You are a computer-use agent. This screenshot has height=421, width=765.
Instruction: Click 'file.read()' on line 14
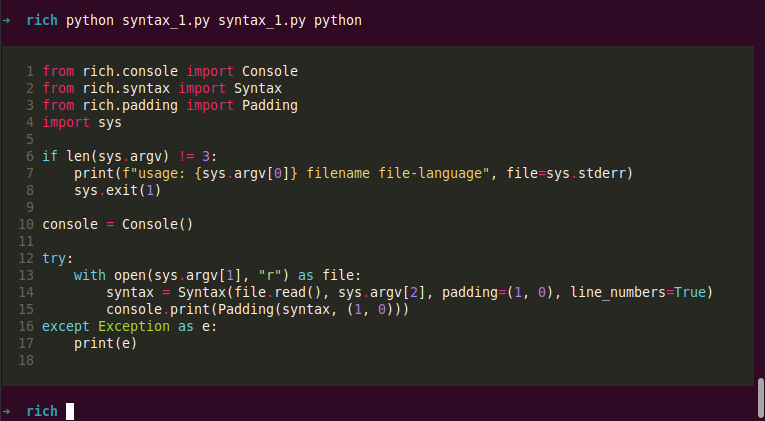click(278, 292)
